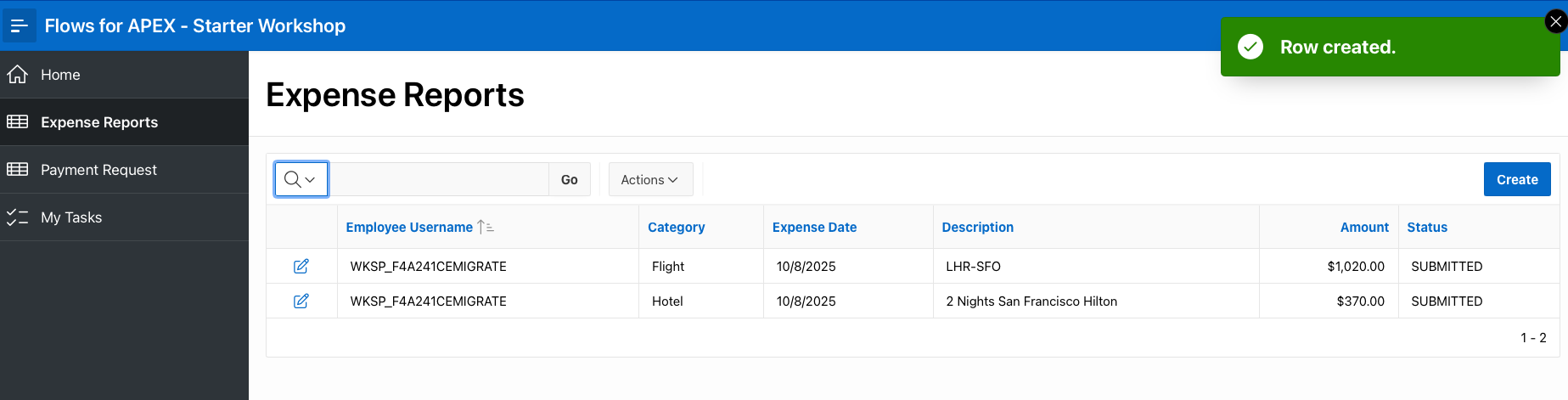
Task: Click the 10/8/2025 date in Hotel row
Action: pos(806,301)
